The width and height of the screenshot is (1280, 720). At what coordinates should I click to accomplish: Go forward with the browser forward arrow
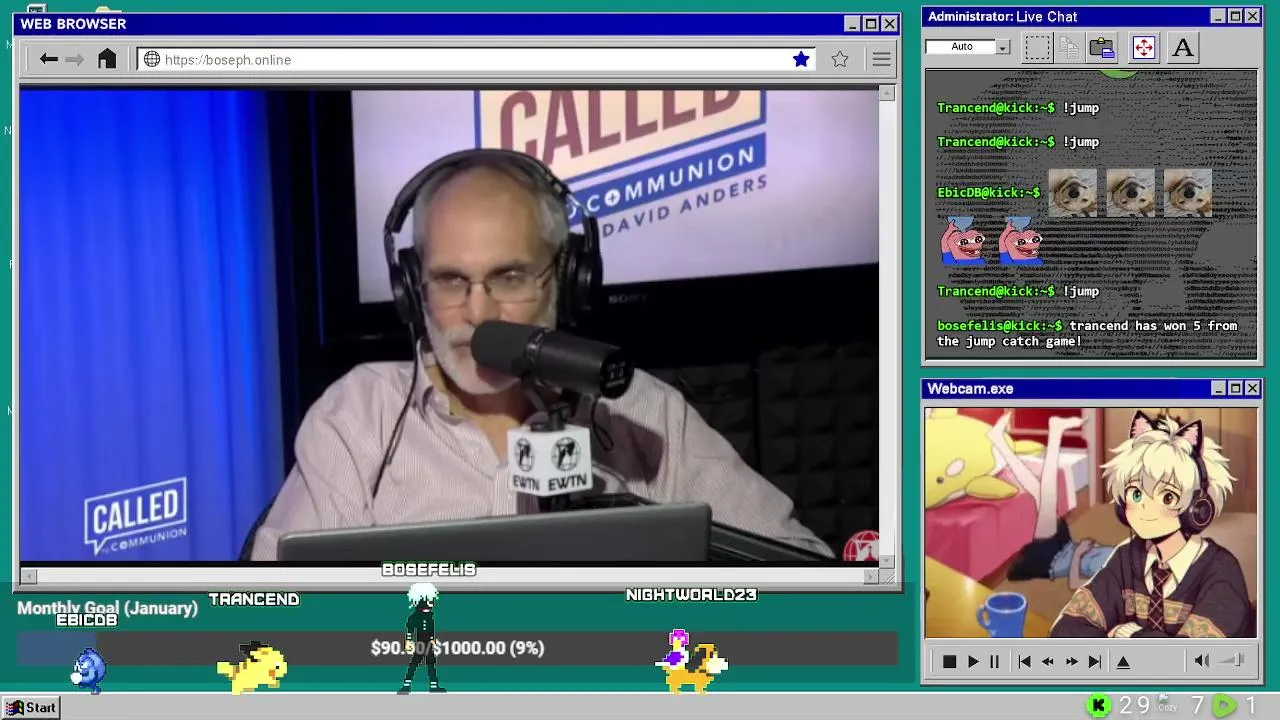(x=75, y=59)
